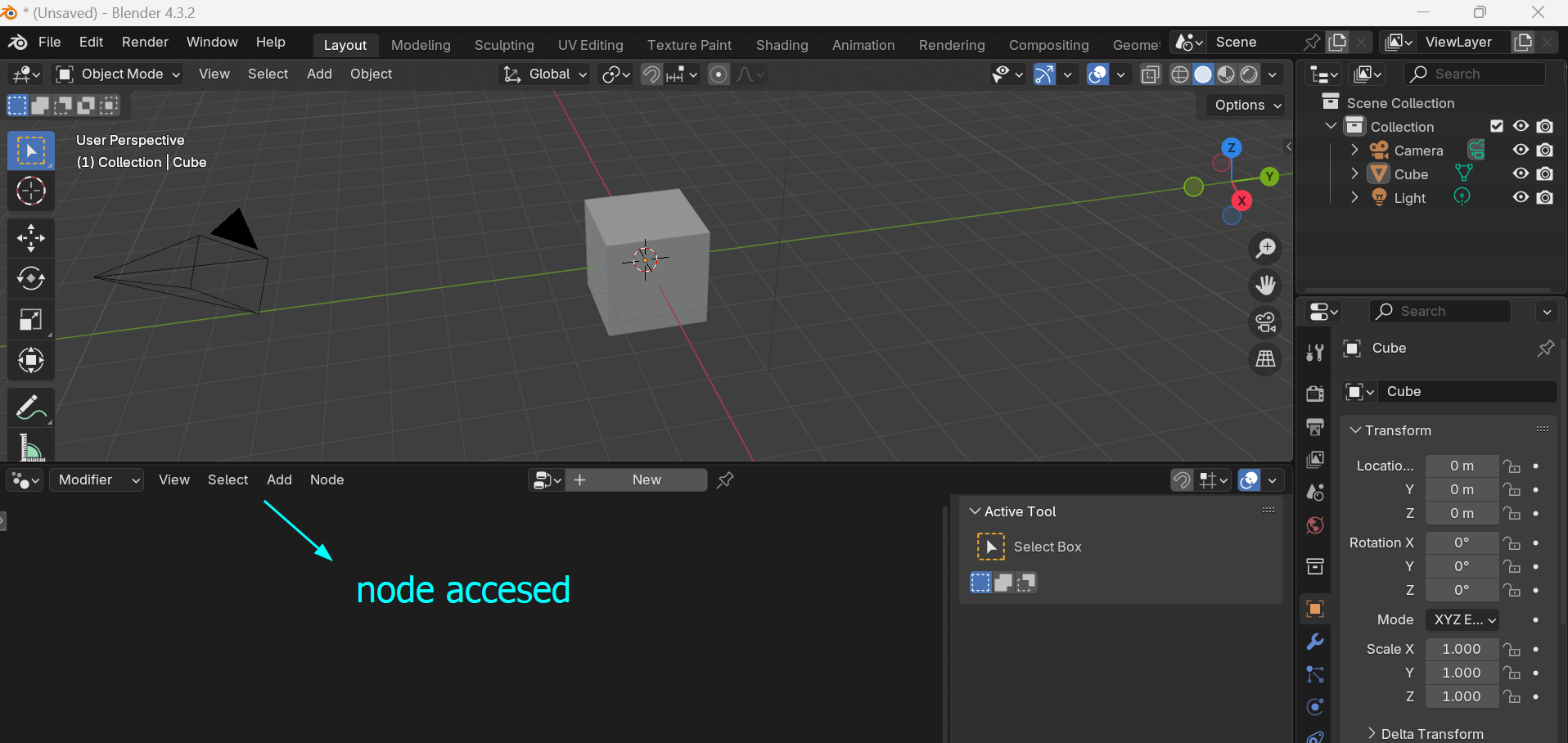
Task: Switch to wireframe viewport shading
Action: click(1180, 74)
